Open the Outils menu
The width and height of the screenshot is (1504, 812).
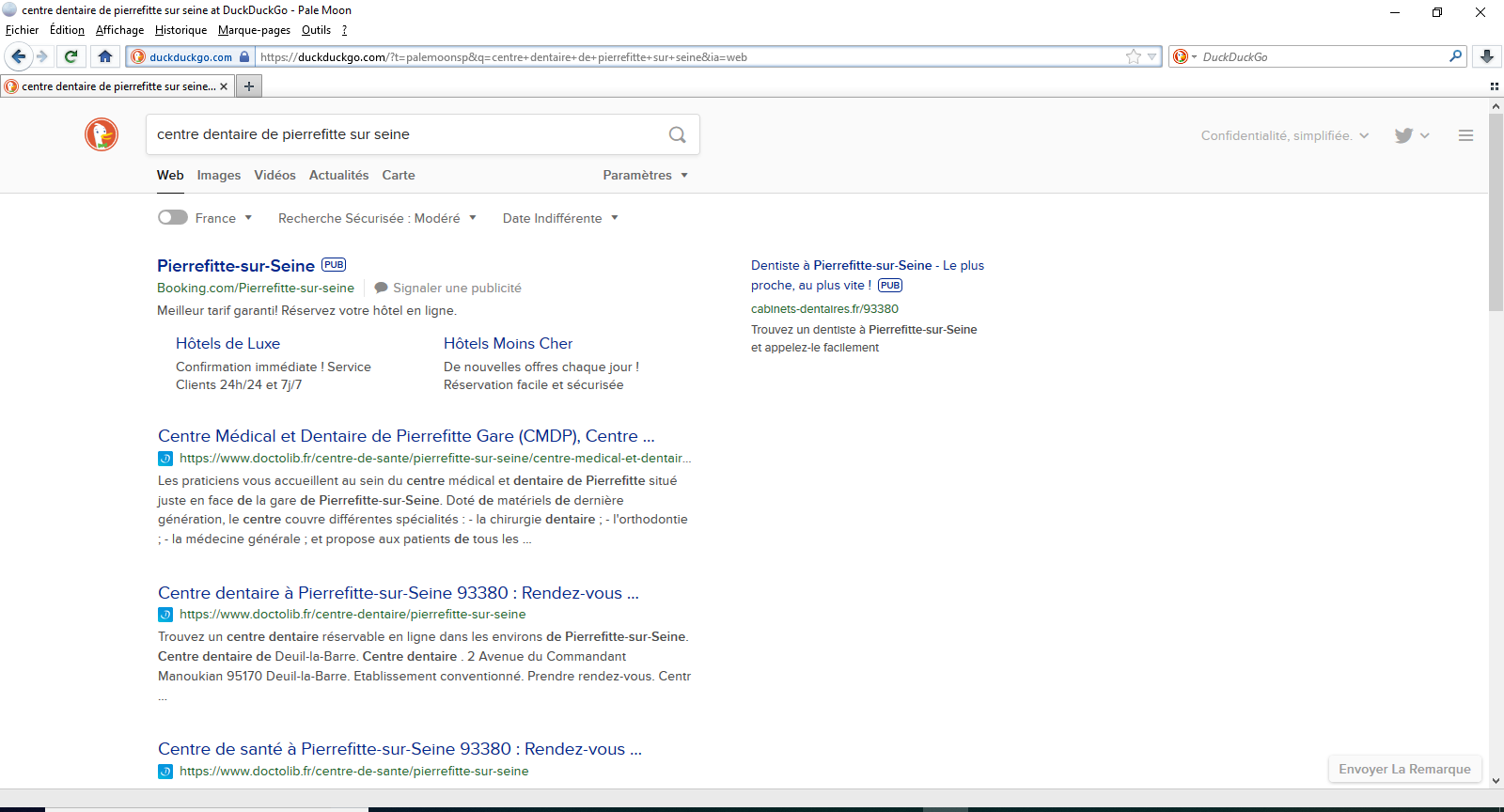pyautogui.click(x=316, y=30)
